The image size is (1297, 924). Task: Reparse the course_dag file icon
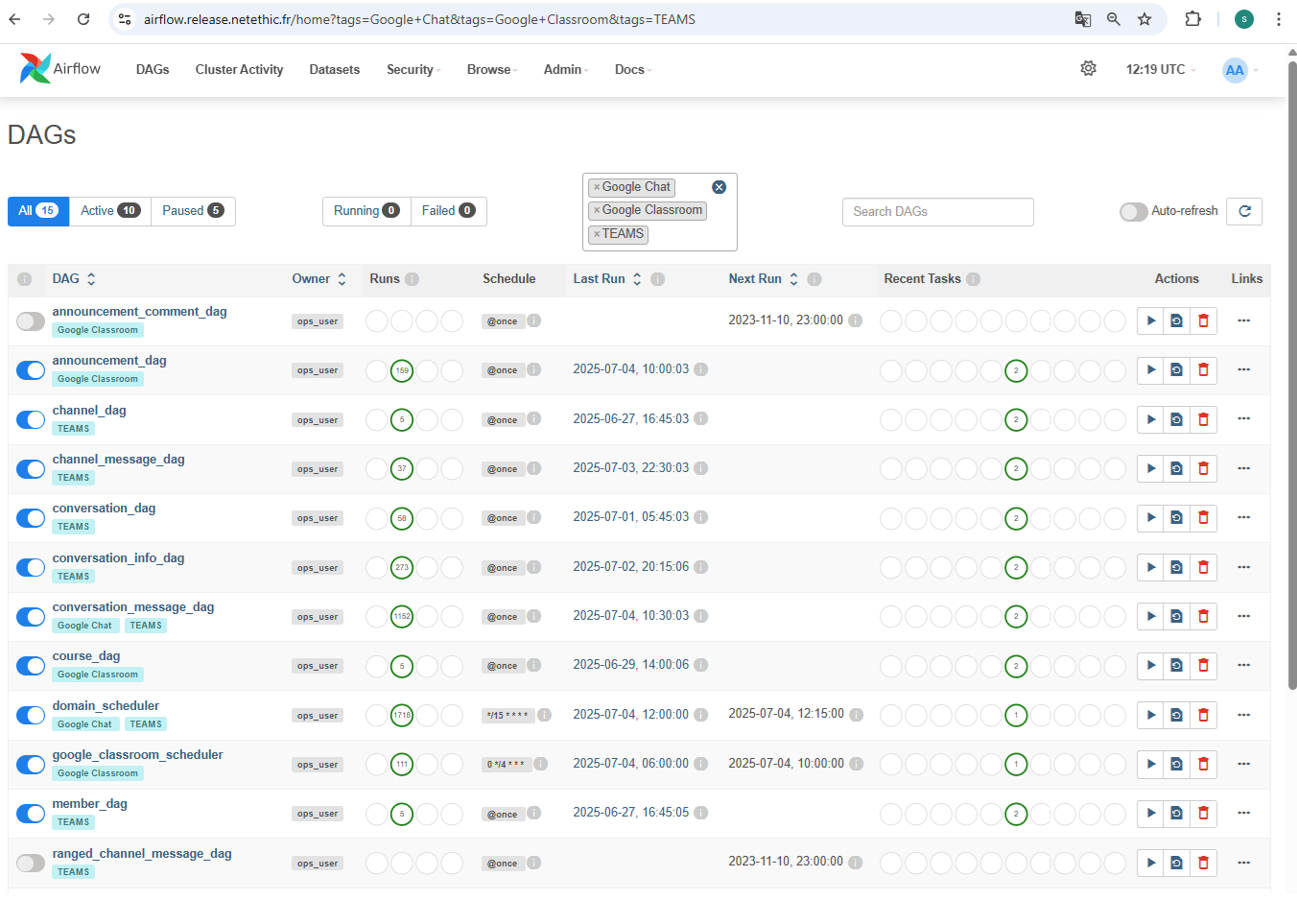point(1176,666)
